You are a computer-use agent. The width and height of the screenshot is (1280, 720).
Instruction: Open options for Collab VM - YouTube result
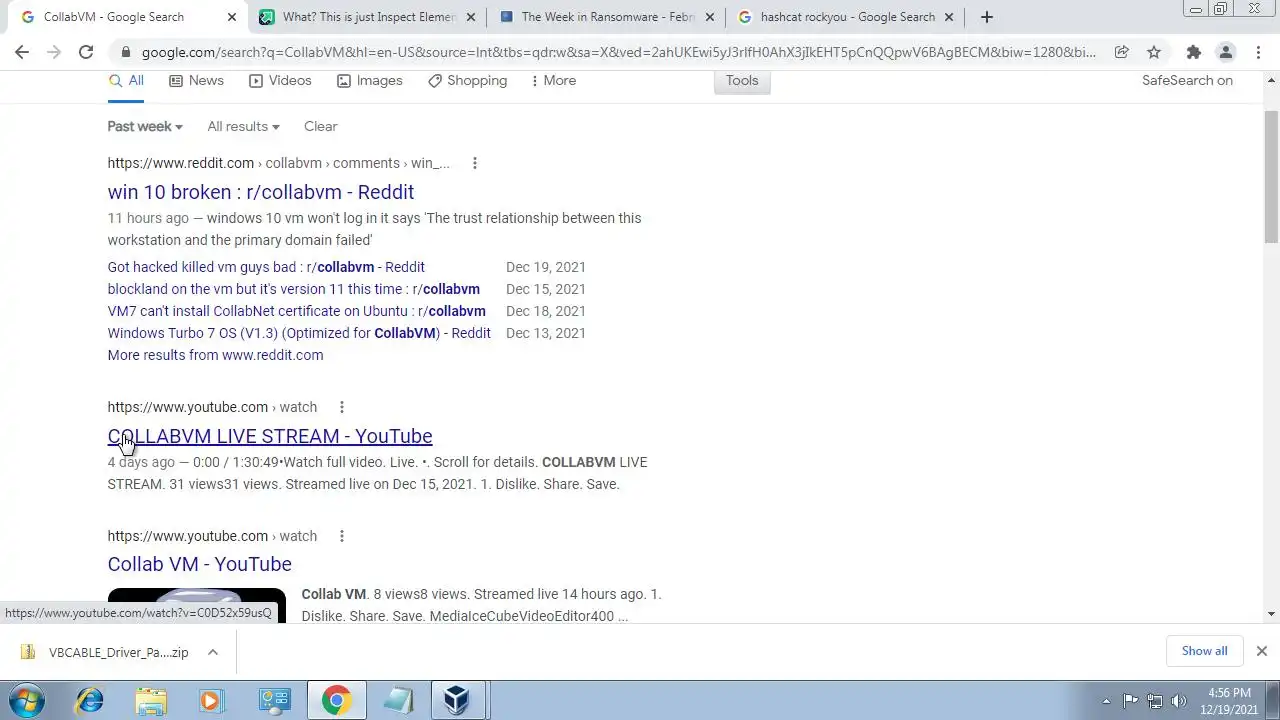tap(342, 536)
